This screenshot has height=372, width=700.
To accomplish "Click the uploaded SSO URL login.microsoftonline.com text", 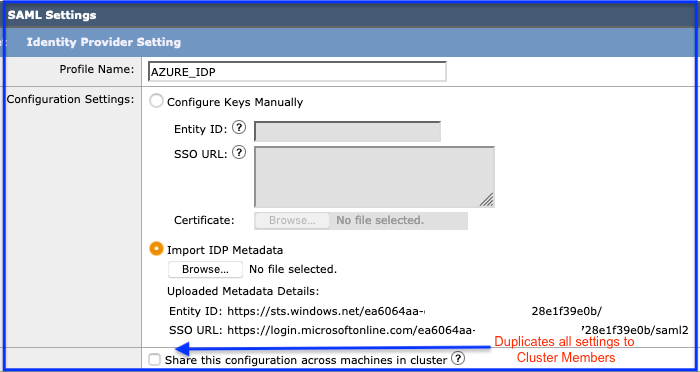I will pos(458,330).
